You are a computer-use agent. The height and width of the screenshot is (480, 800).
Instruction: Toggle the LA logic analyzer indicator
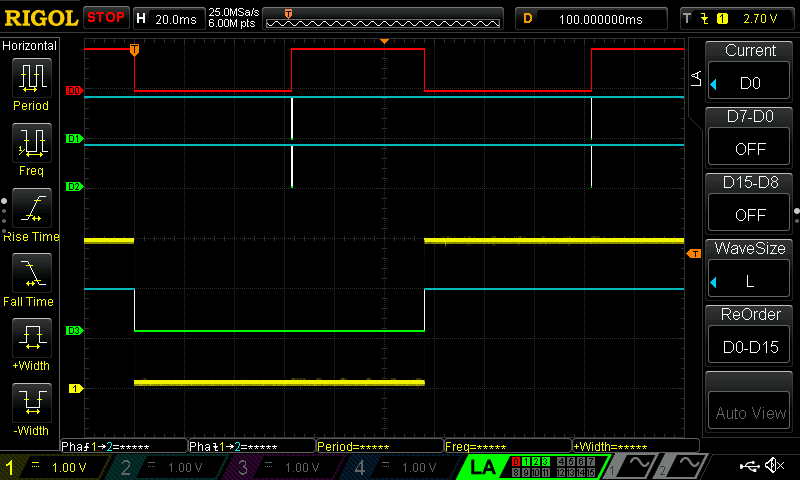coord(482,467)
